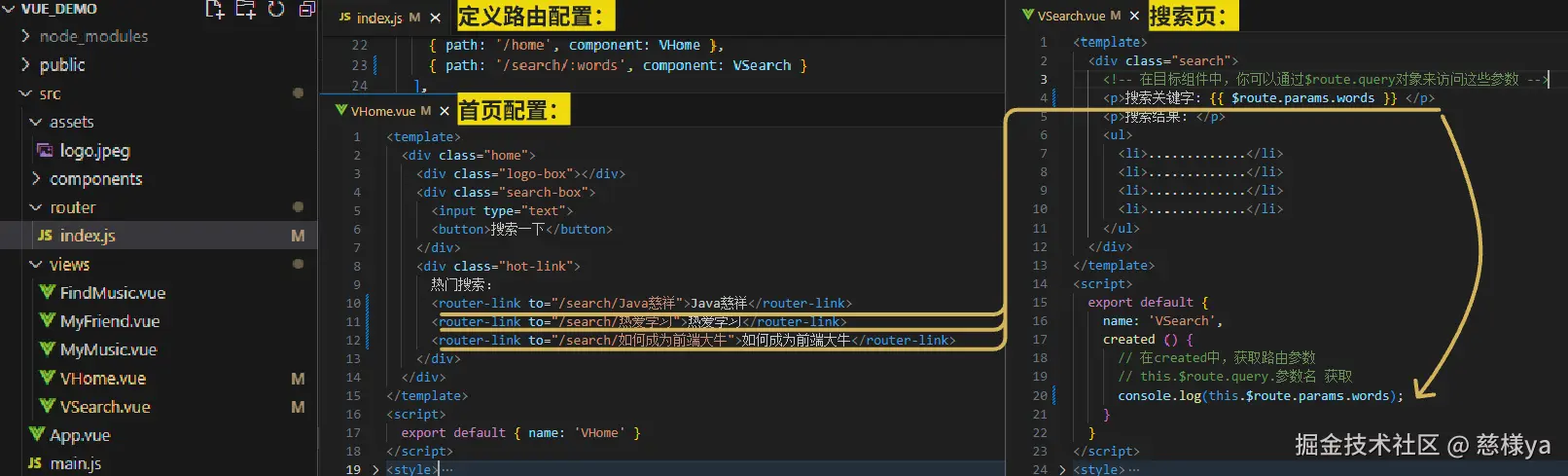Collapse the router folder
The height and width of the screenshot is (476, 1568).
click(36, 207)
